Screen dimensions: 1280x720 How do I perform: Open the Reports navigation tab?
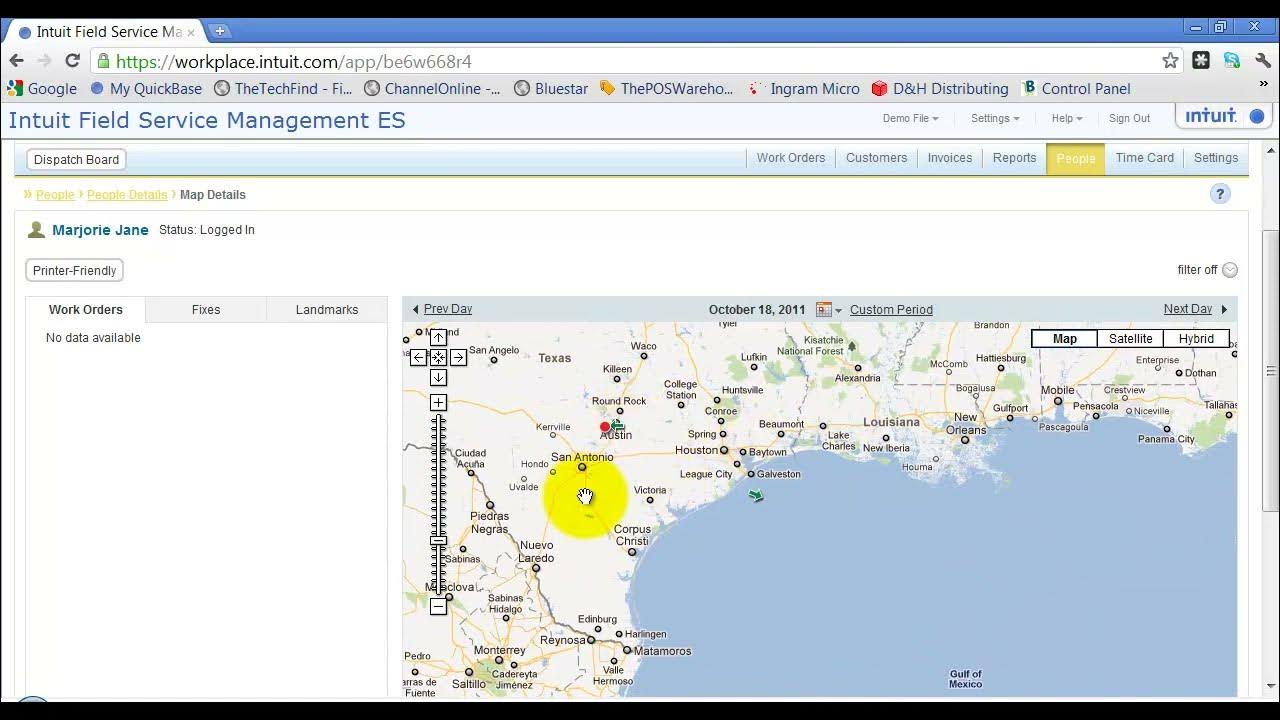tap(1014, 158)
